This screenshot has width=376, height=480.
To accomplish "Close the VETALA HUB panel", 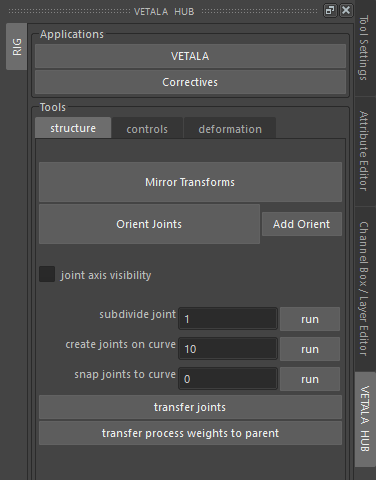I will coord(346,11).
